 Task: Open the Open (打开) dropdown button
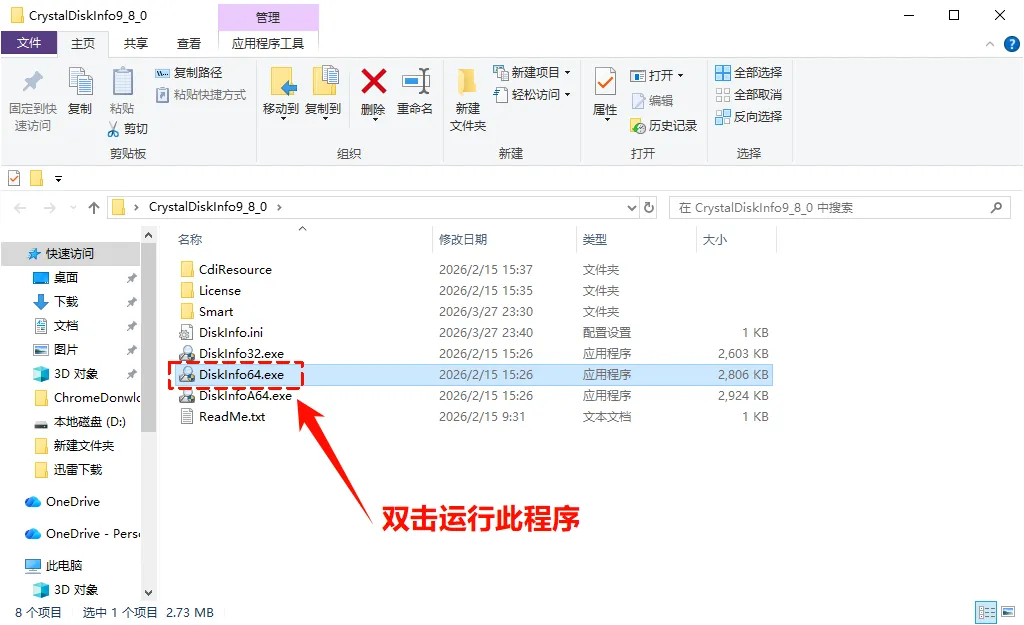(657, 76)
